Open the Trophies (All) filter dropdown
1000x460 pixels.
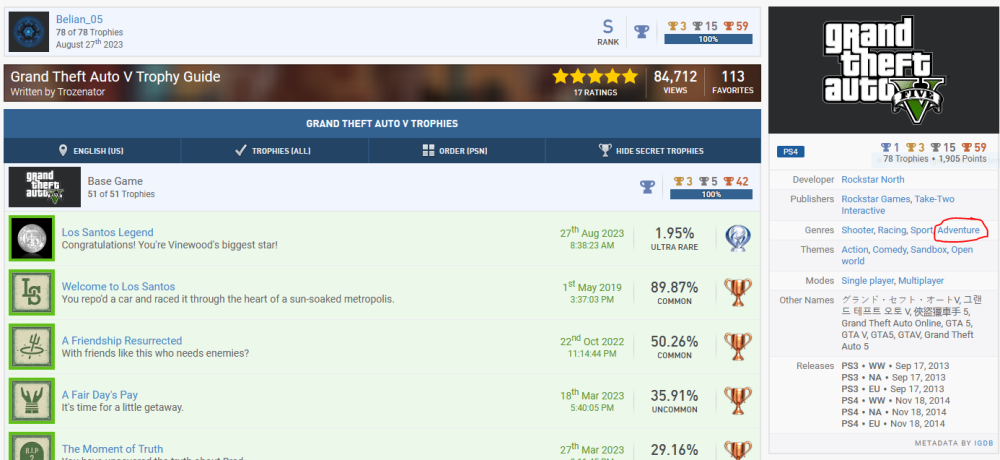point(273,151)
